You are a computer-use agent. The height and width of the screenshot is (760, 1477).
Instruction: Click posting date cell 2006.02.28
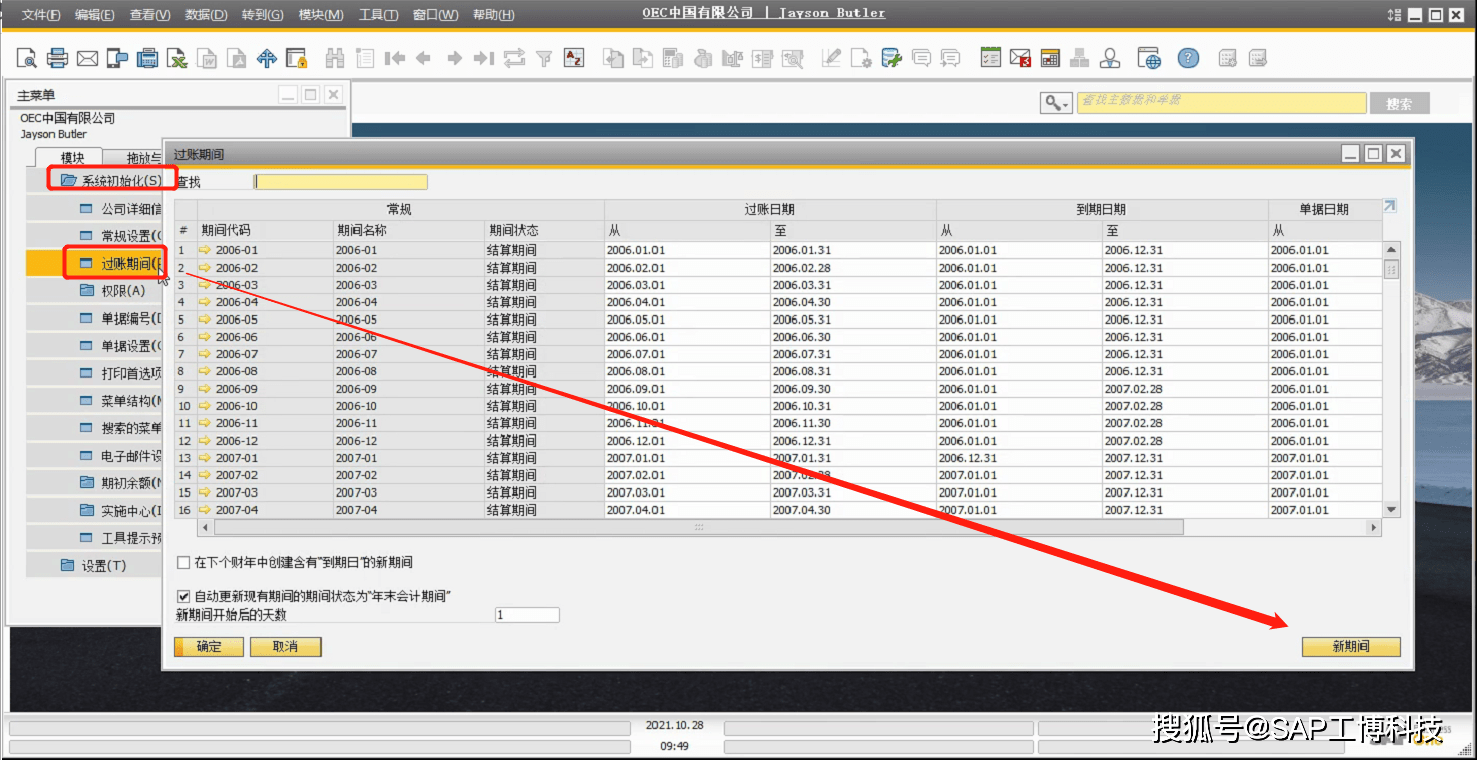point(853,268)
